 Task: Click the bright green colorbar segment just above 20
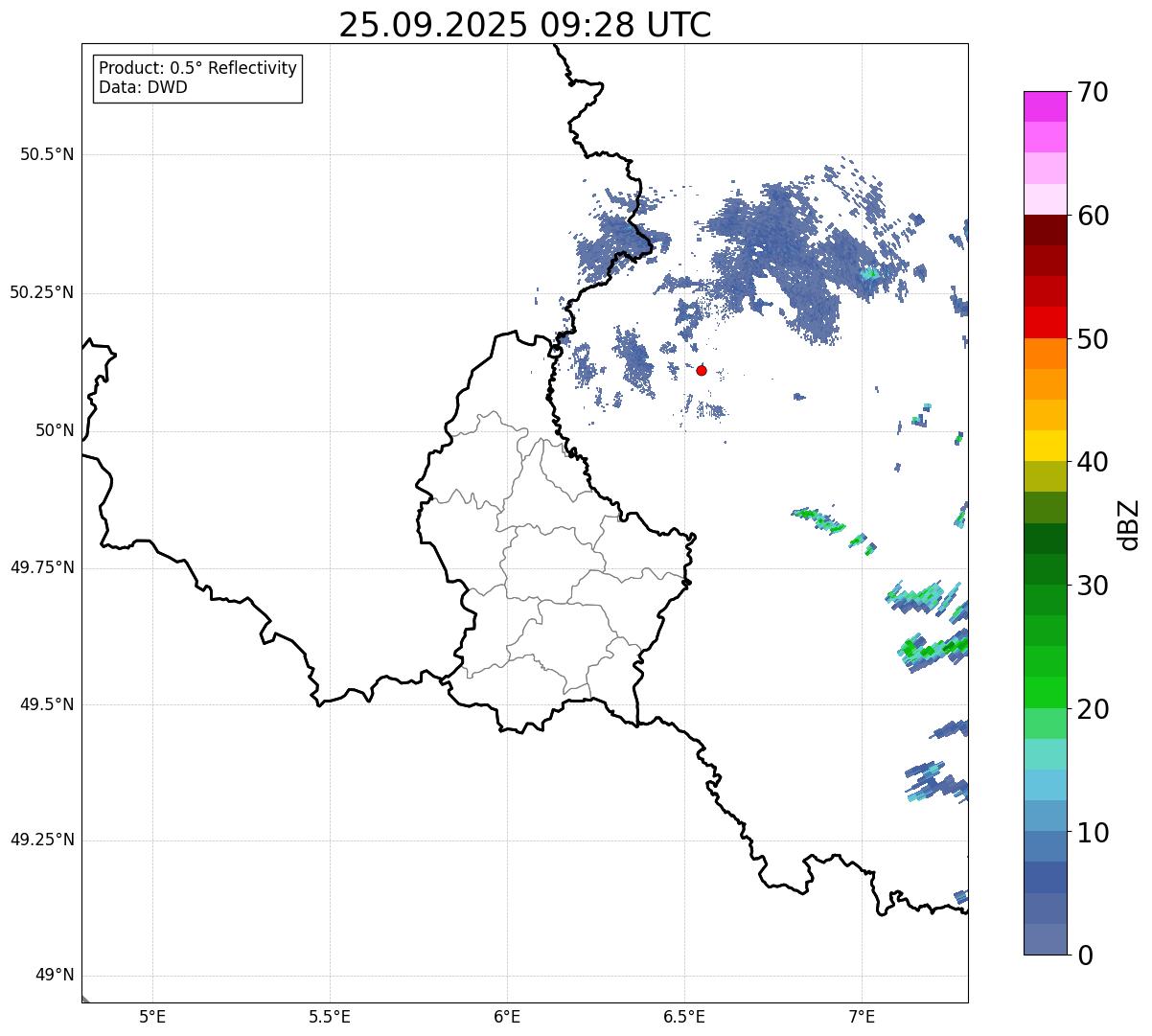[x=1045, y=693]
